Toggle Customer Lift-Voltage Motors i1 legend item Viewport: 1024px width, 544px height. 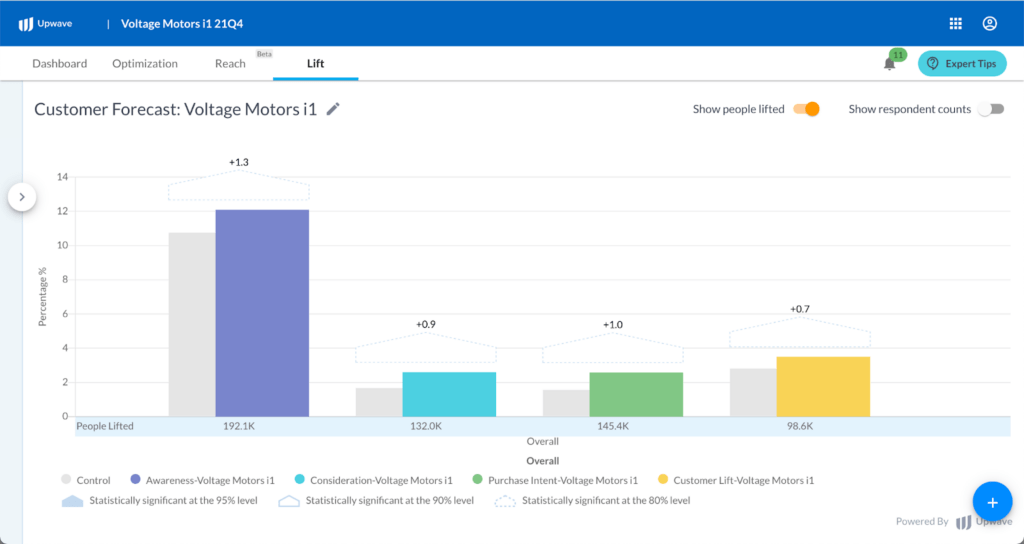point(736,480)
